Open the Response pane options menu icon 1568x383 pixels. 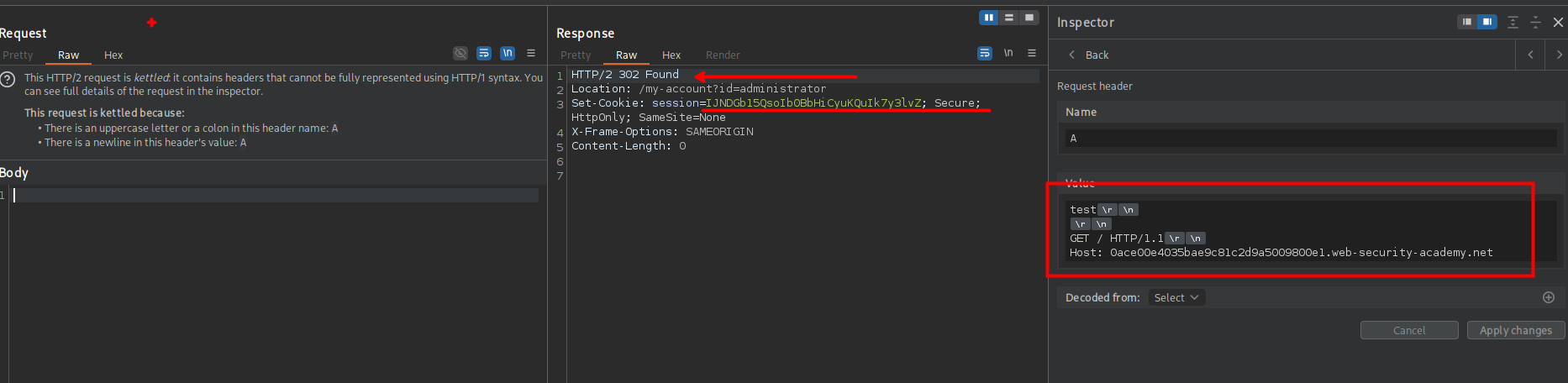tap(1032, 53)
